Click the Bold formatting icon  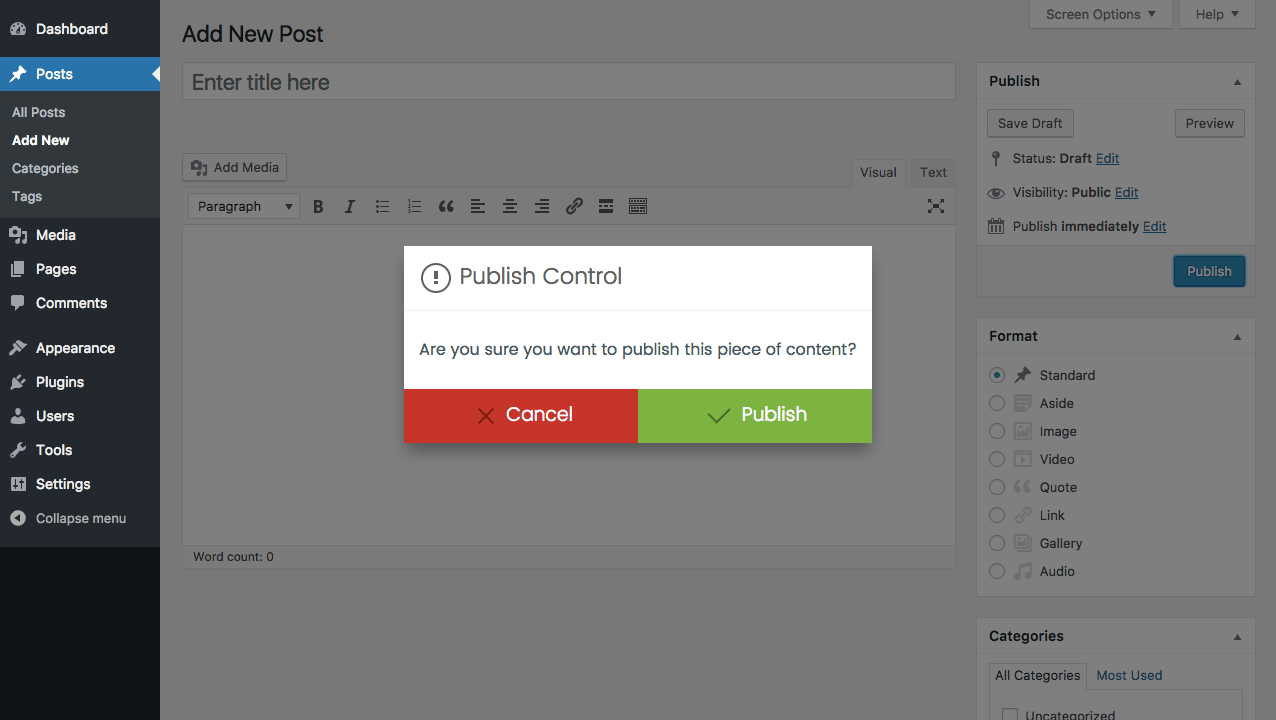[x=318, y=206]
